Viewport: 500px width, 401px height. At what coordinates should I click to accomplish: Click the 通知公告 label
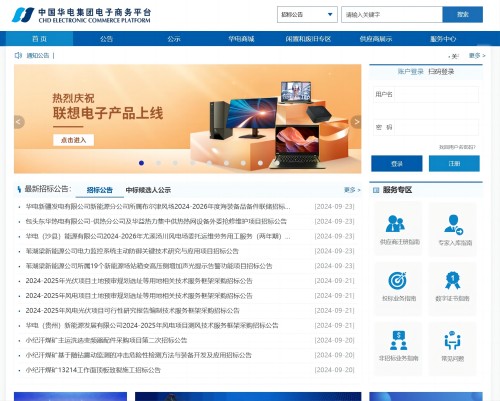[x=38, y=55]
